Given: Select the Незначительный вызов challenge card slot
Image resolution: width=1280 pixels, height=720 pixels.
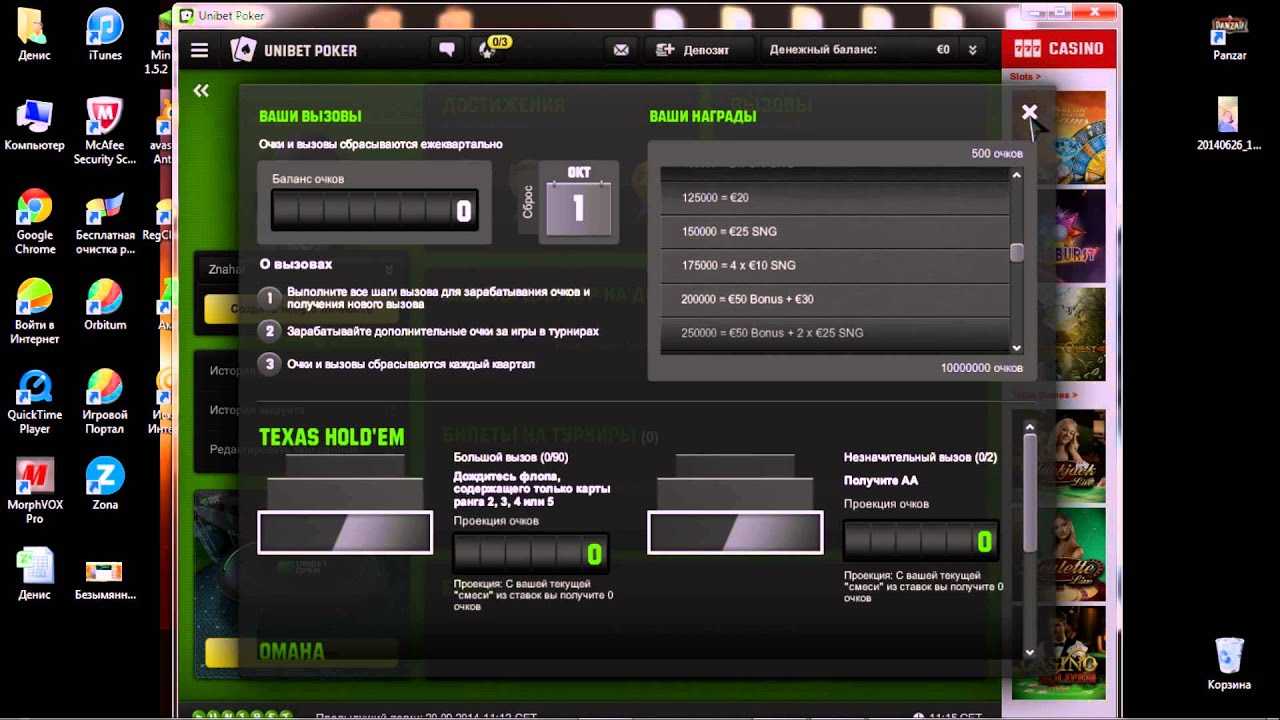Looking at the screenshot, I should tap(735, 532).
